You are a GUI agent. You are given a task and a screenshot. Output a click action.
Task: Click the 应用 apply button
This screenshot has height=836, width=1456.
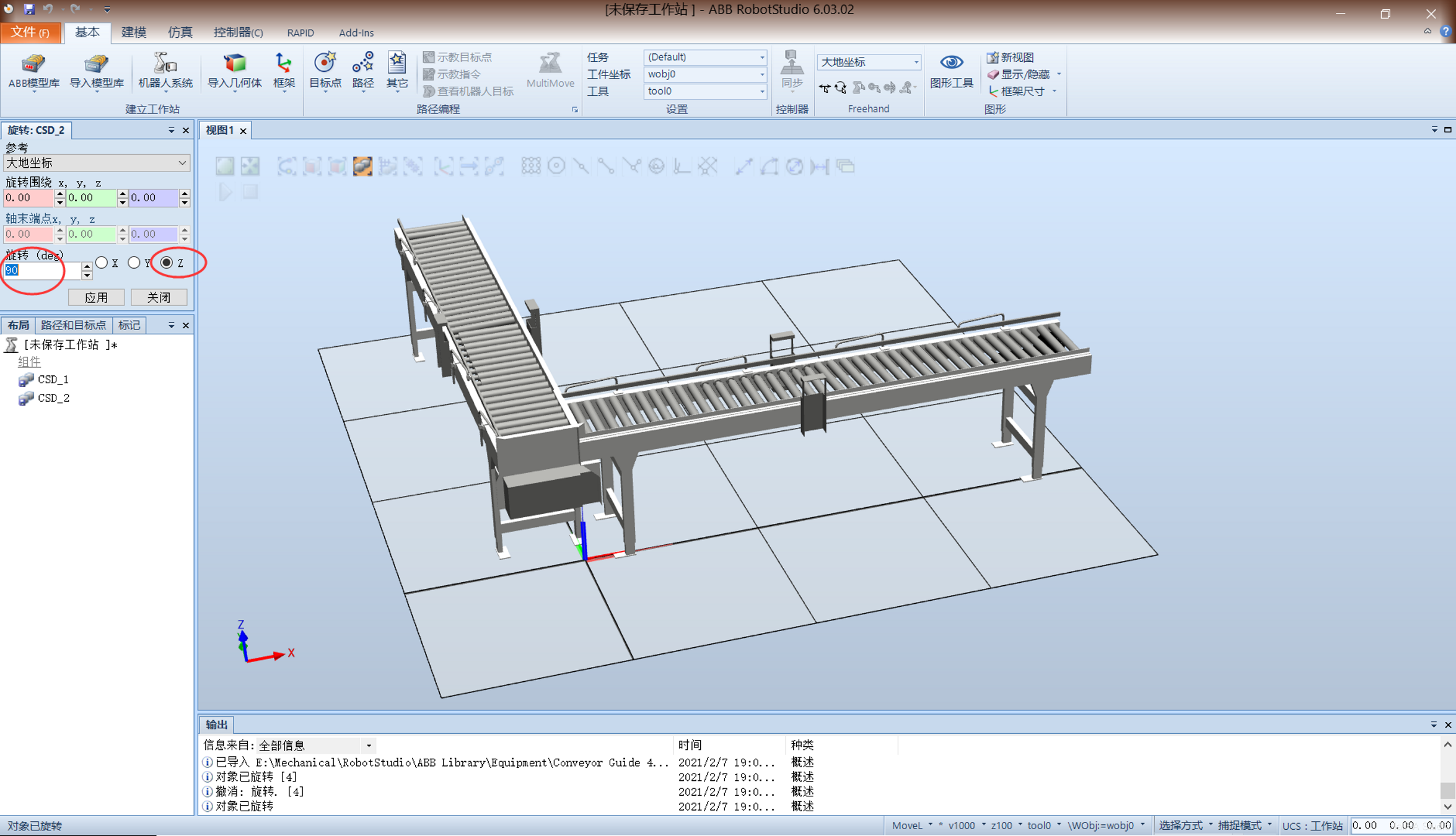pos(96,297)
